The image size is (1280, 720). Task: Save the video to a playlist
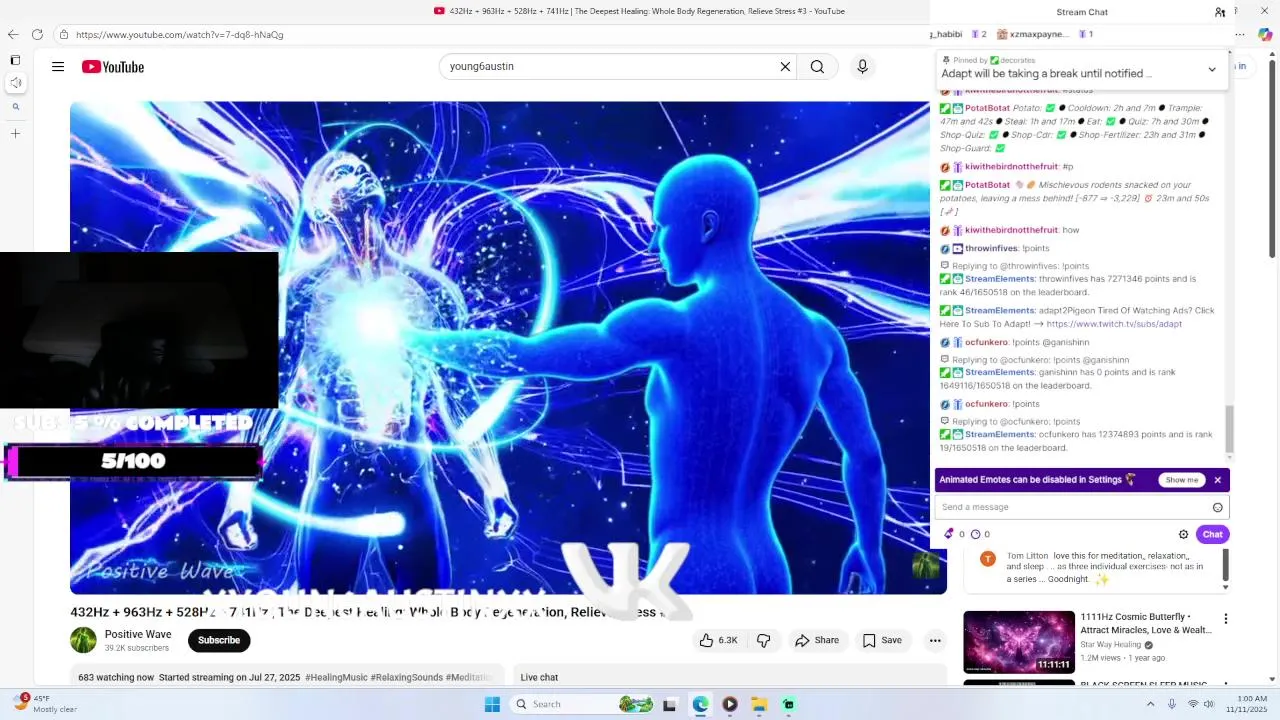pyautogui.click(x=882, y=640)
